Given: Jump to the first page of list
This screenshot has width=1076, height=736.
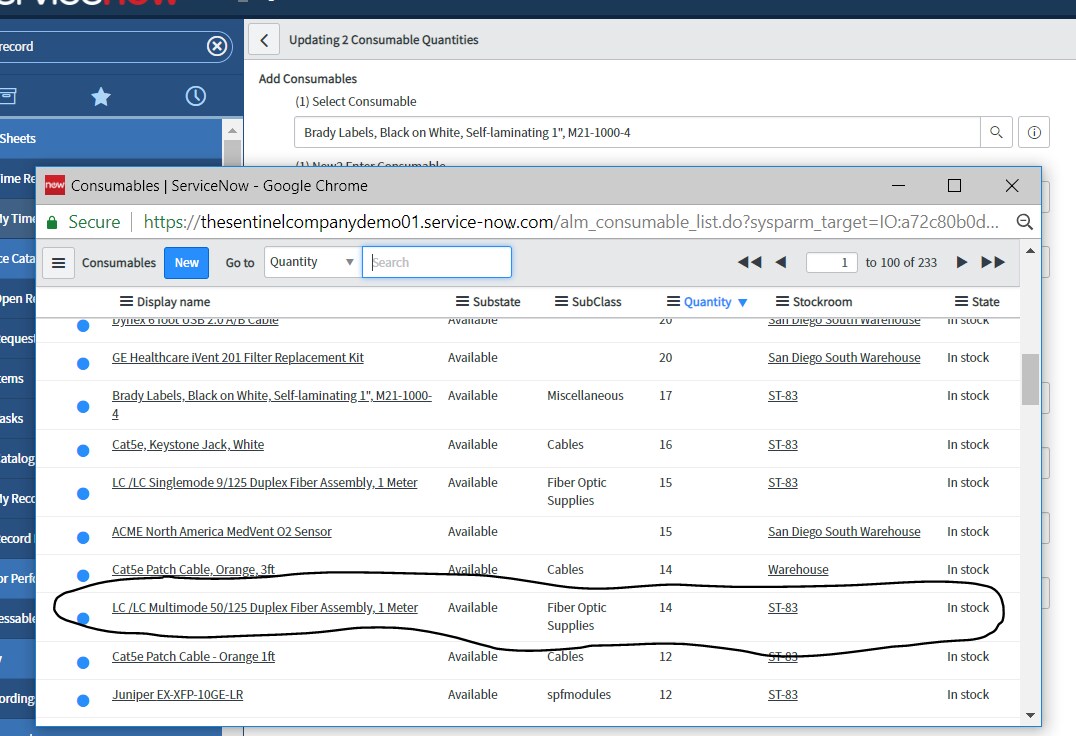Looking at the screenshot, I should point(749,262).
